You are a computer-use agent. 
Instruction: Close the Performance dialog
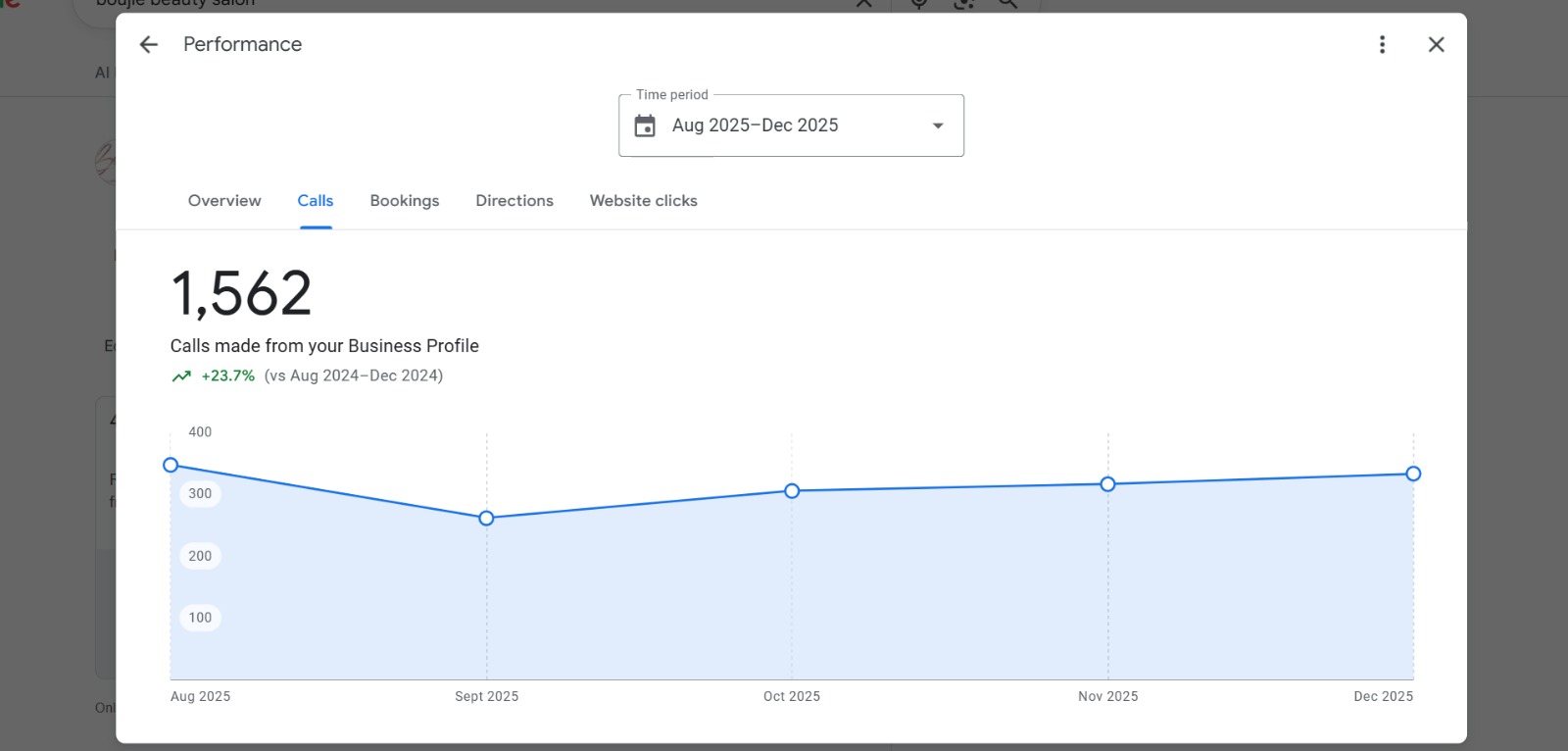[x=1436, y=44]
